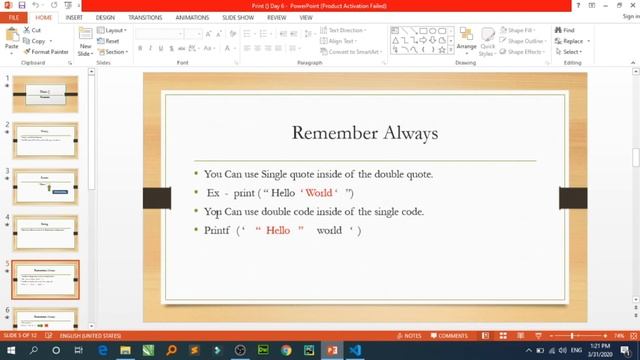This screenshot has height=360, width=640.
Task: Switch to Slide Sorter view
Action: coord(503,336)
